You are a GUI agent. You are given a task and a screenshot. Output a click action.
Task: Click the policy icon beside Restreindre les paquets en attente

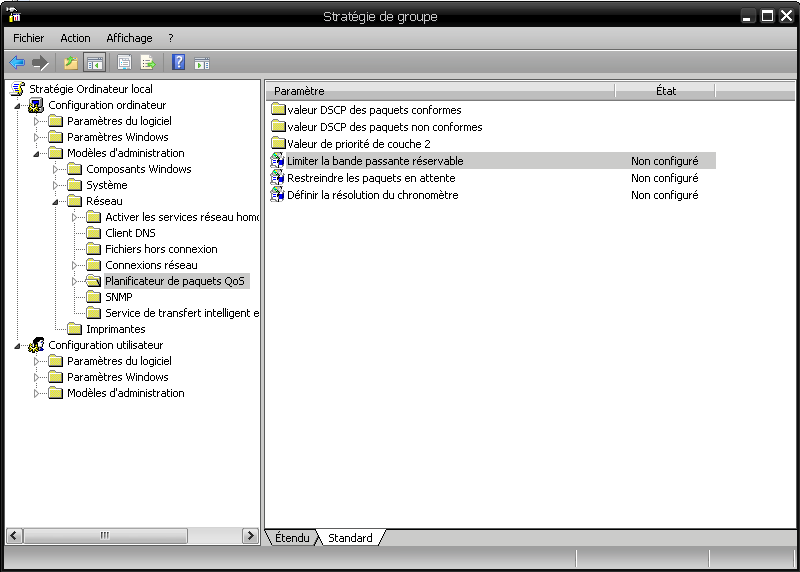(x=277, y=177)
